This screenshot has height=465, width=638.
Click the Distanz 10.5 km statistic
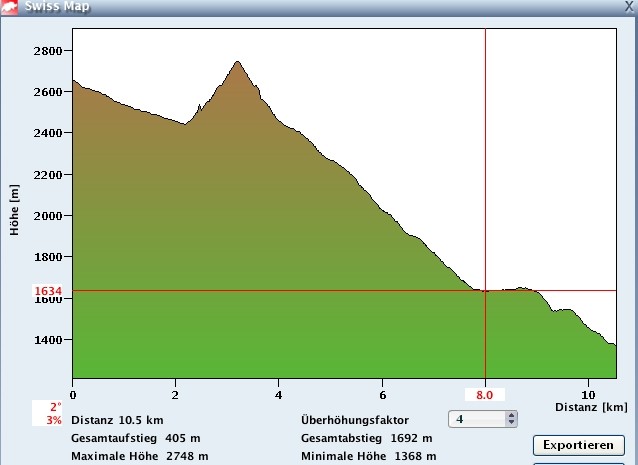111,420
